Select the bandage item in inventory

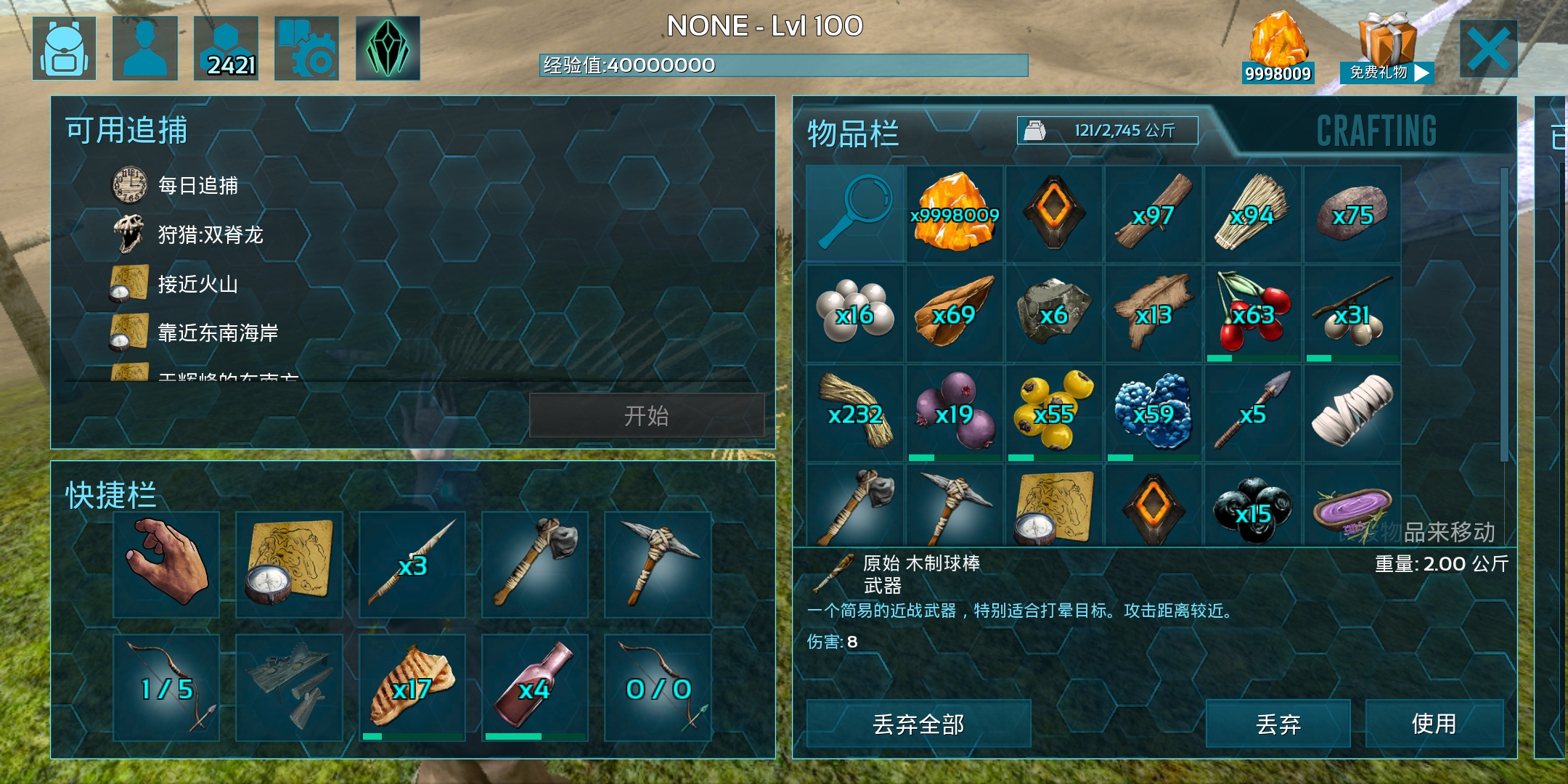click(x=1353, y=413)
